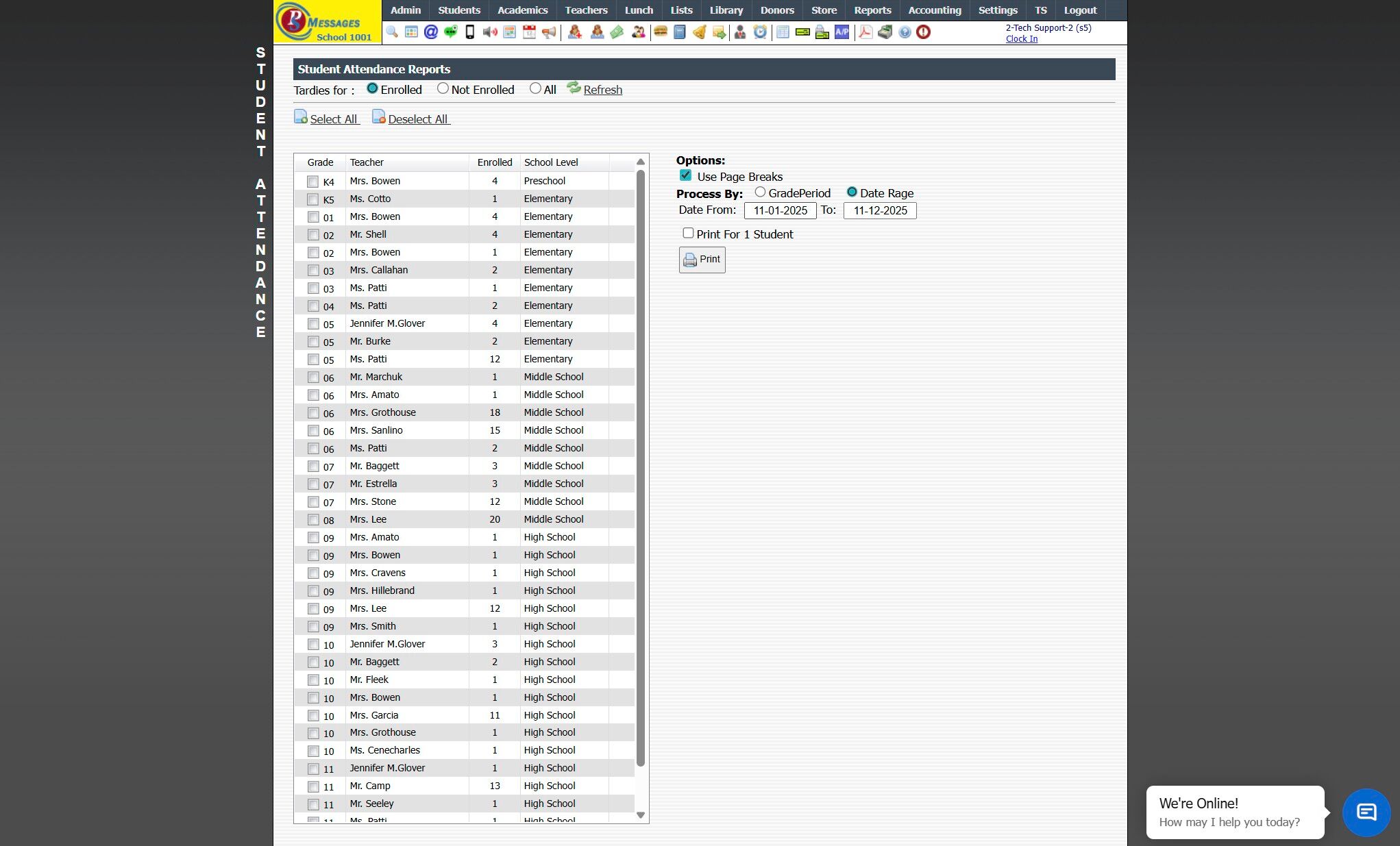Click the A/P accounts payable icon
1400x846 pixels.
pos(842,32)
